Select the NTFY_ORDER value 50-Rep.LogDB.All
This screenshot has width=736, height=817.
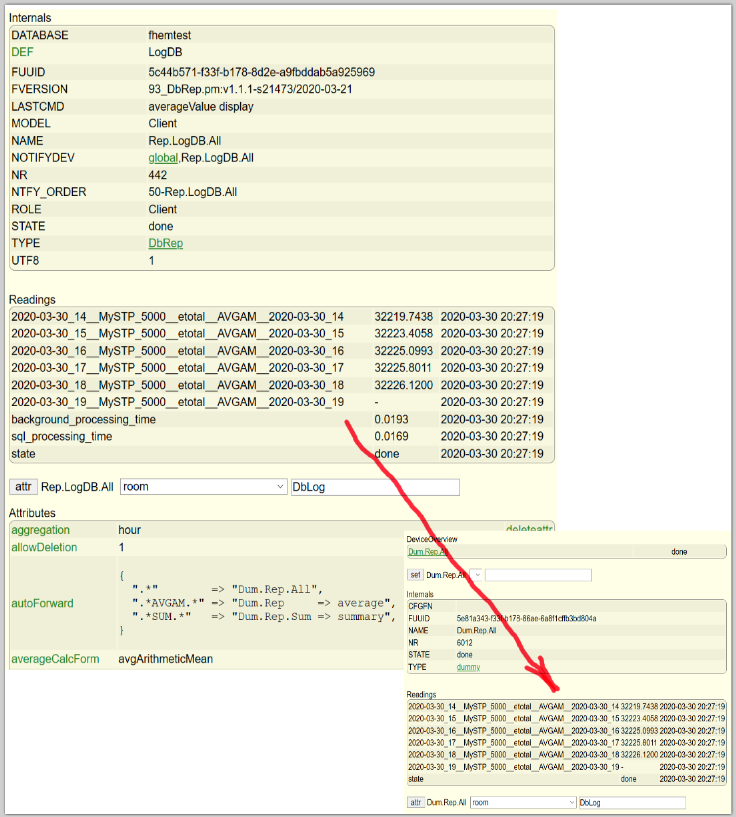pos(192,192)
